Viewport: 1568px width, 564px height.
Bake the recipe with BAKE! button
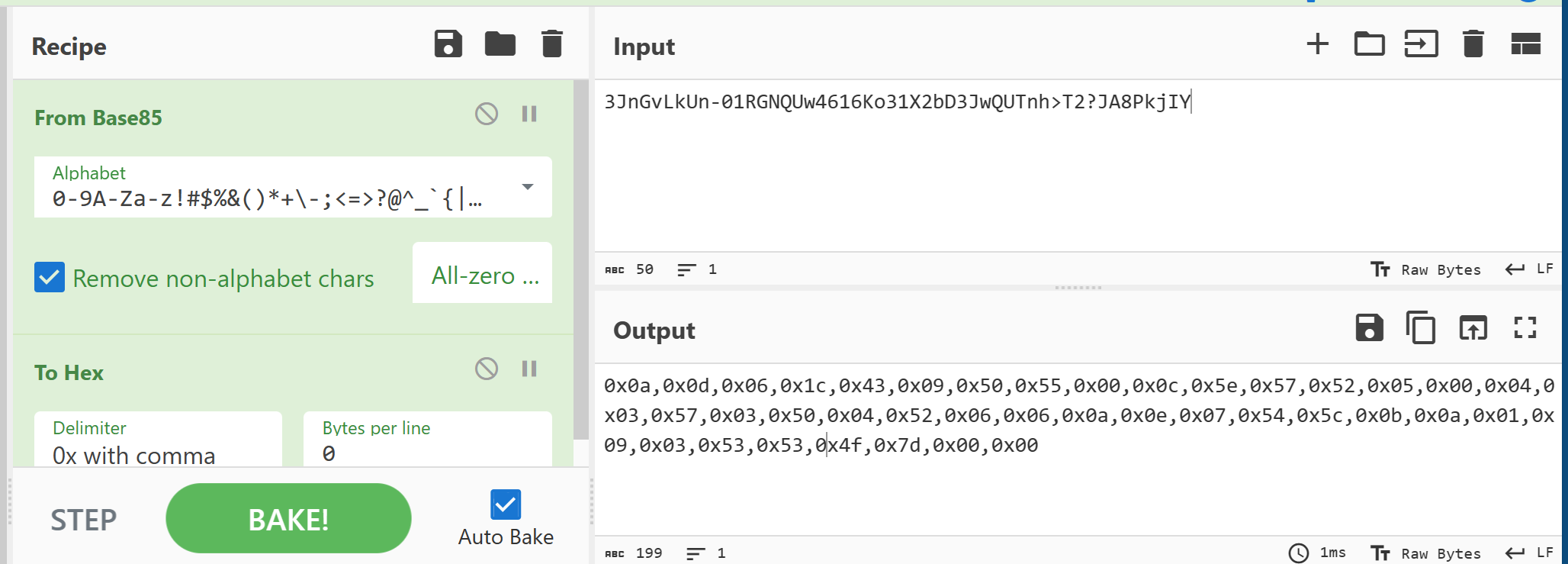[288, 518]
